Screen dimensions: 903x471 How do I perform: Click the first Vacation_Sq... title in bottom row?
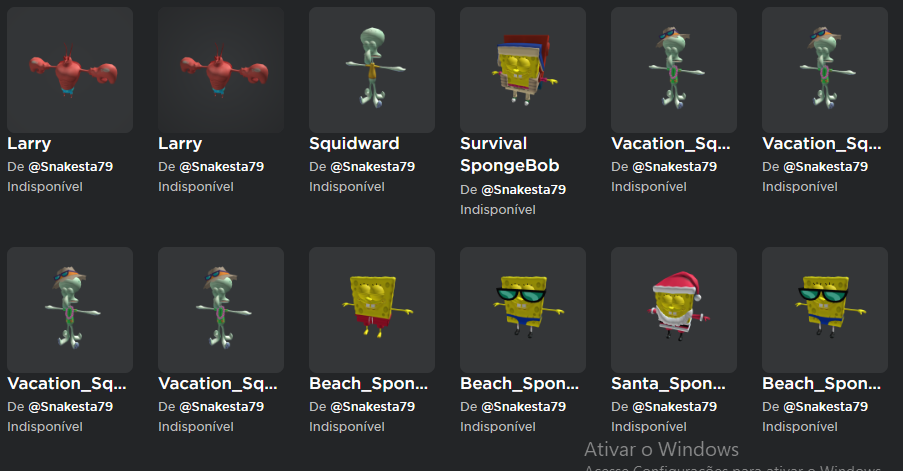coord(67,383)
